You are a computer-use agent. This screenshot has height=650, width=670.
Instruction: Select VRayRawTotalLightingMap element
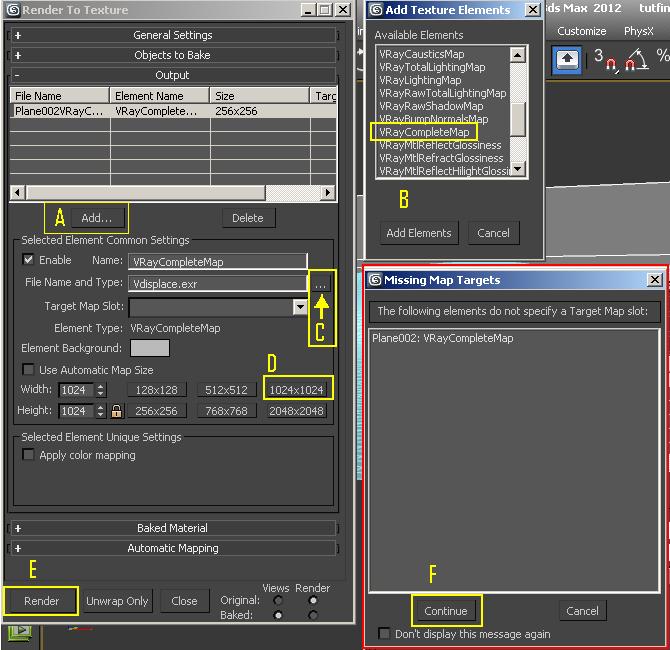click(x=443, y=93)
